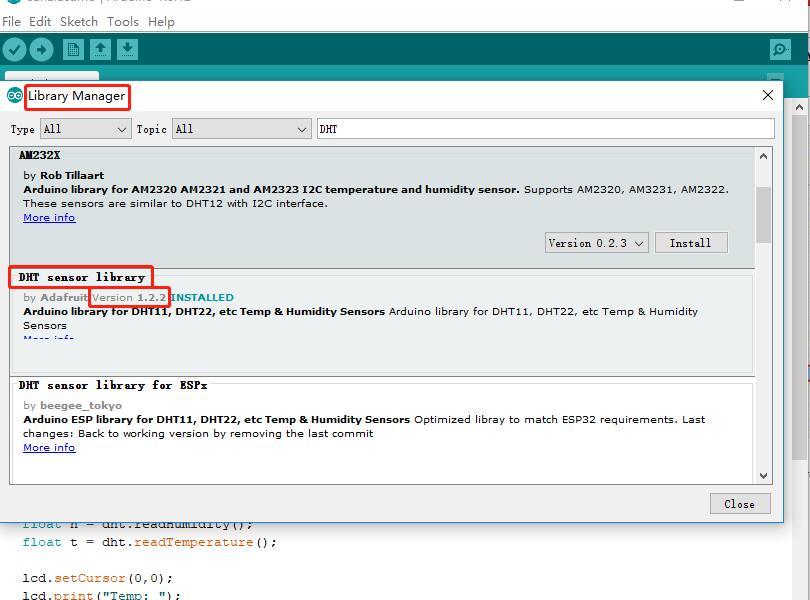Click the Upload arrow icon
Screen dimensions: 810x600
click(x=41, y=50)
